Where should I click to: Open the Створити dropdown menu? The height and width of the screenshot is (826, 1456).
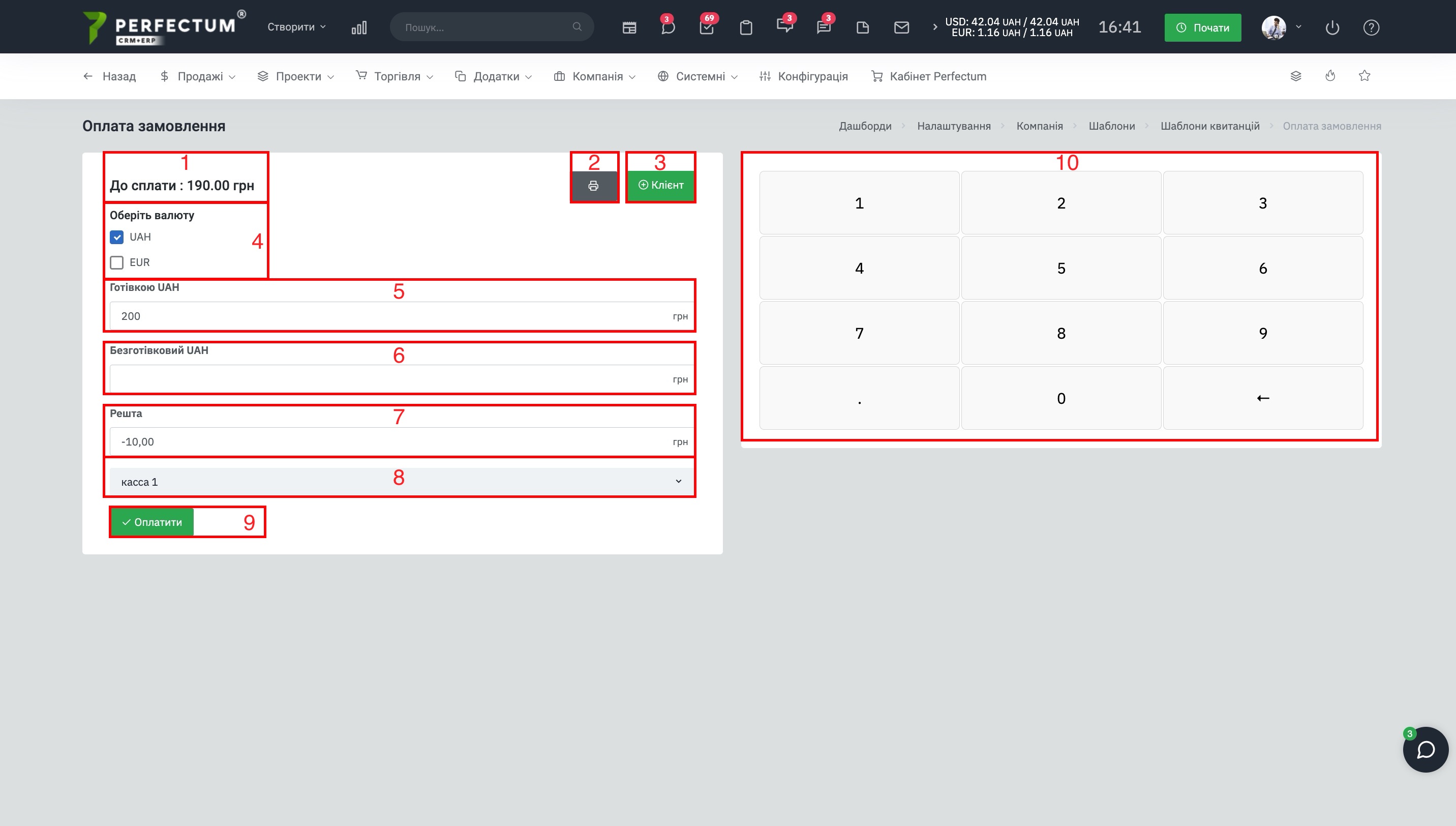(x=296, y=27)
